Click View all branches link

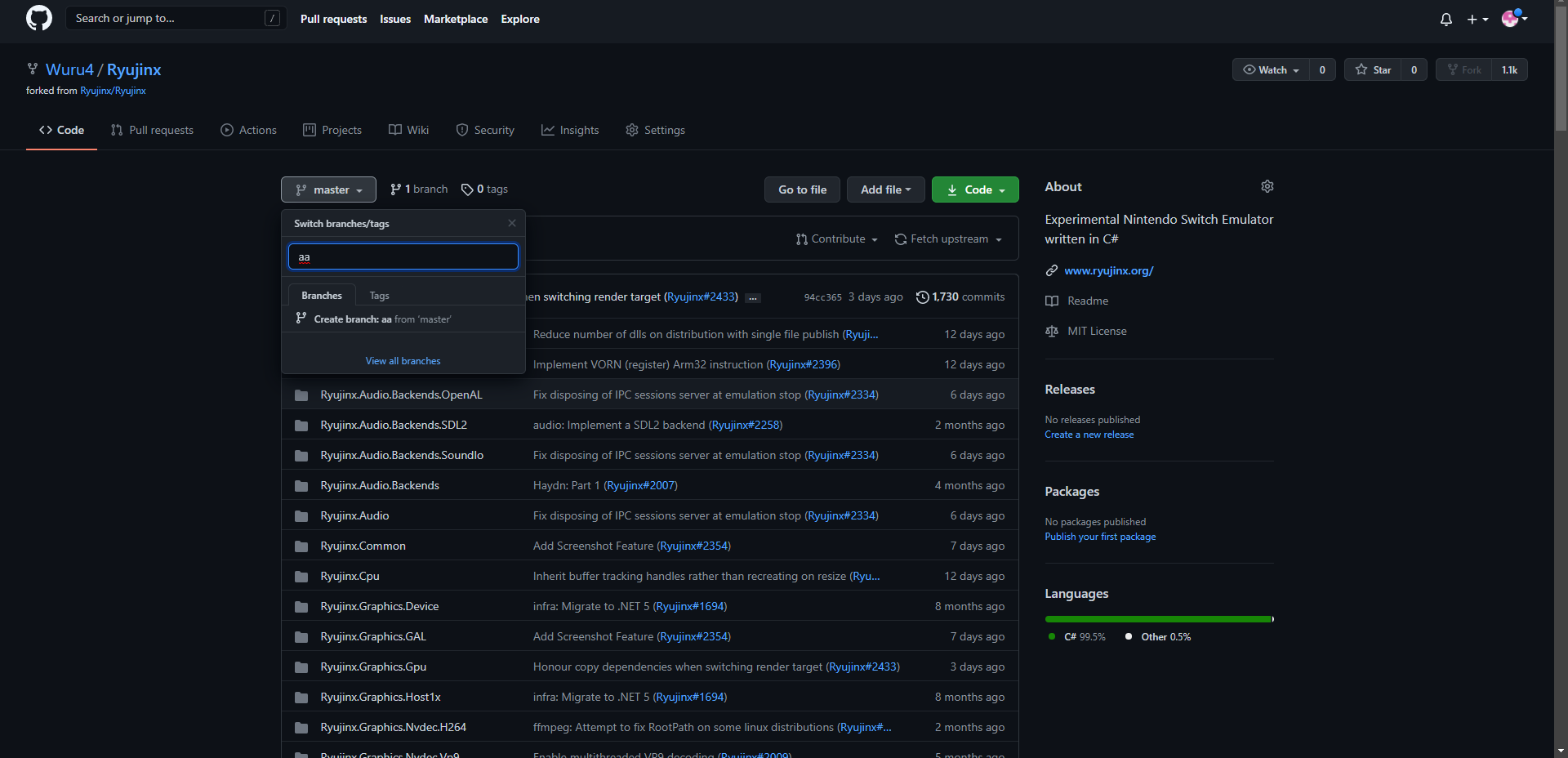click(x=403, y=361)
